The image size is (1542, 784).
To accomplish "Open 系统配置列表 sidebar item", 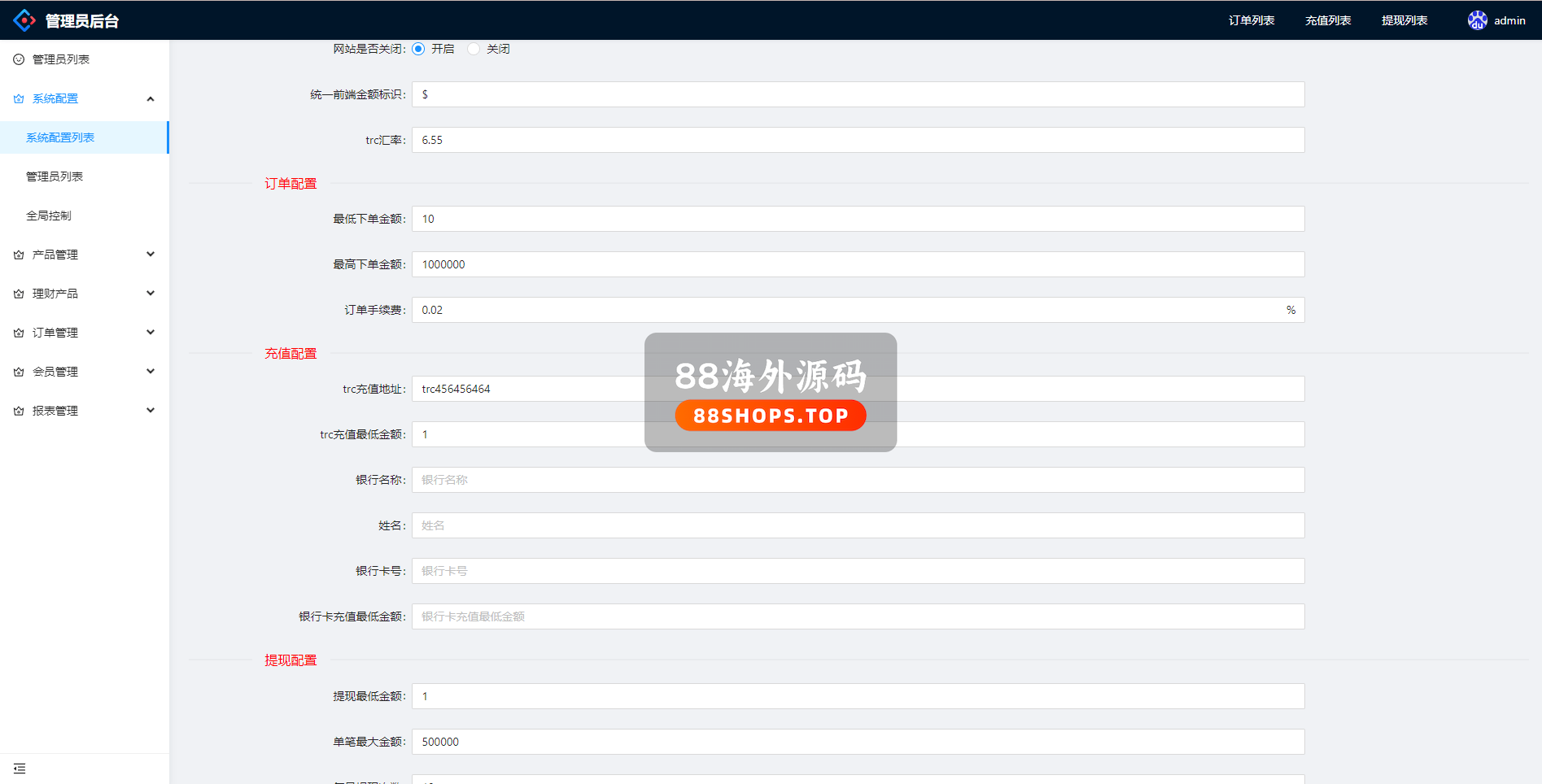I will point(60,137).
